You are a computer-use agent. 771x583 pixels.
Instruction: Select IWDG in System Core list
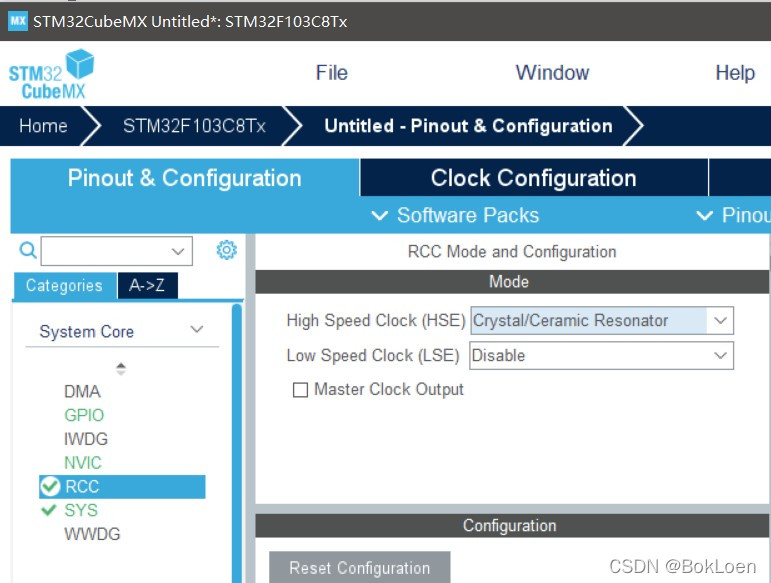tap(86, 438)
